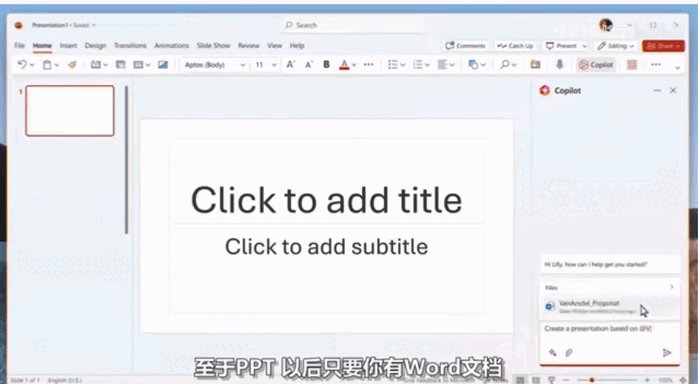Click the Dictate microphone icon
The height and width of the screenshot is (384, 698).
point(560,65)
